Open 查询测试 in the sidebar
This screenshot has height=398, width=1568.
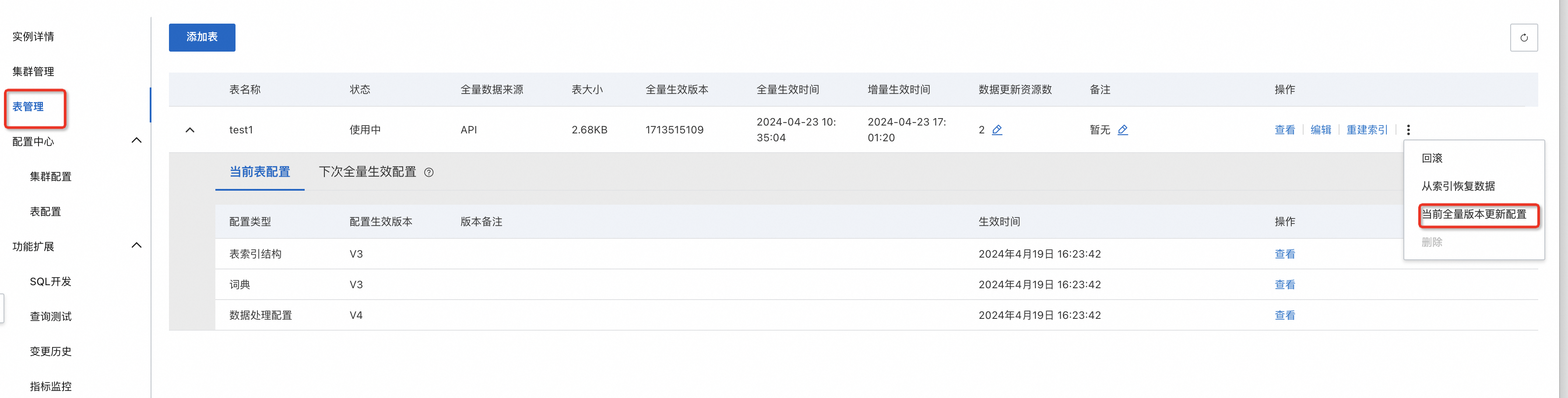pos(50,317)
